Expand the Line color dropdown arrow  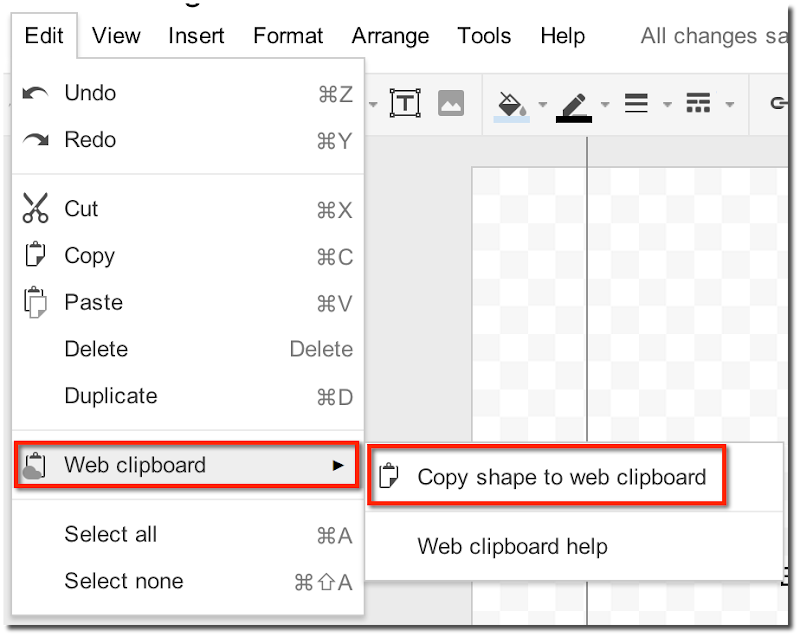click(x=605, y=105)
